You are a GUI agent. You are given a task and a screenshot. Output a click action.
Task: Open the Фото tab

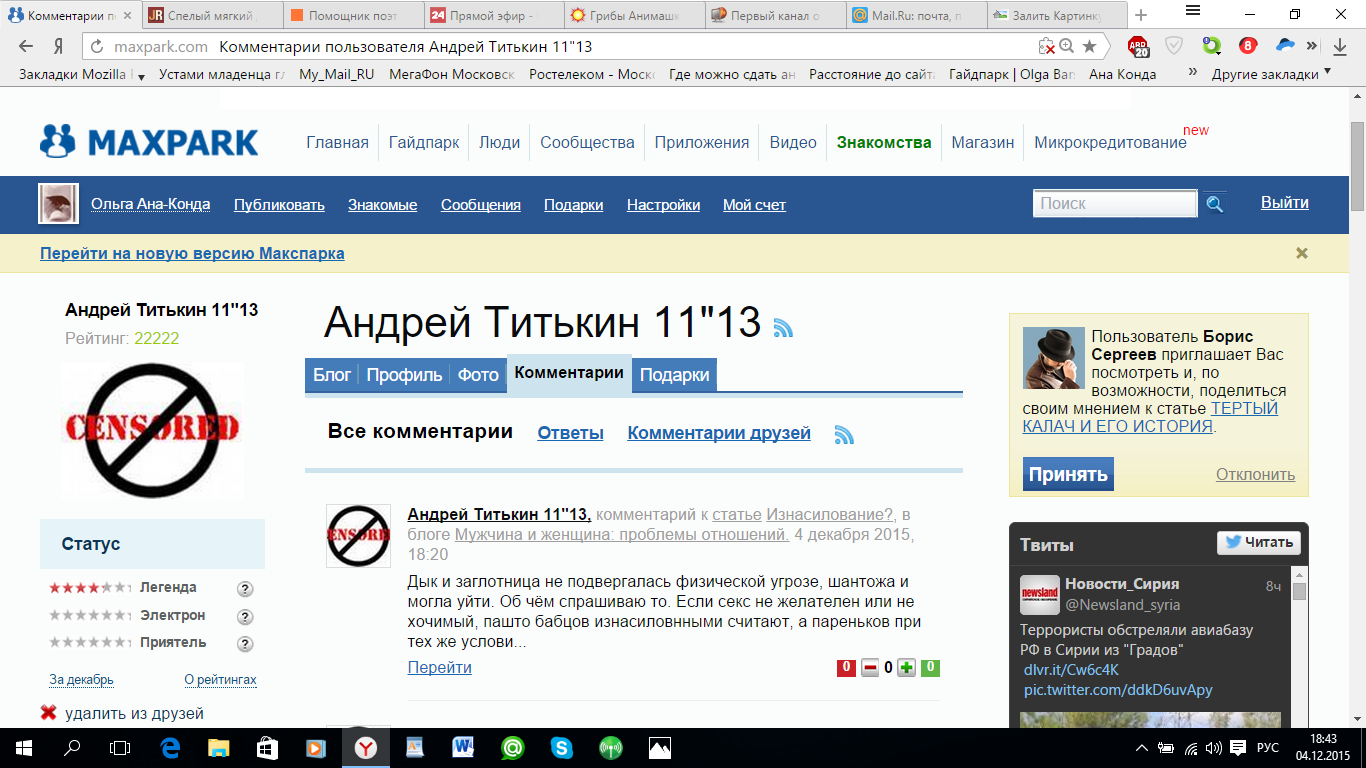(478, 375)
